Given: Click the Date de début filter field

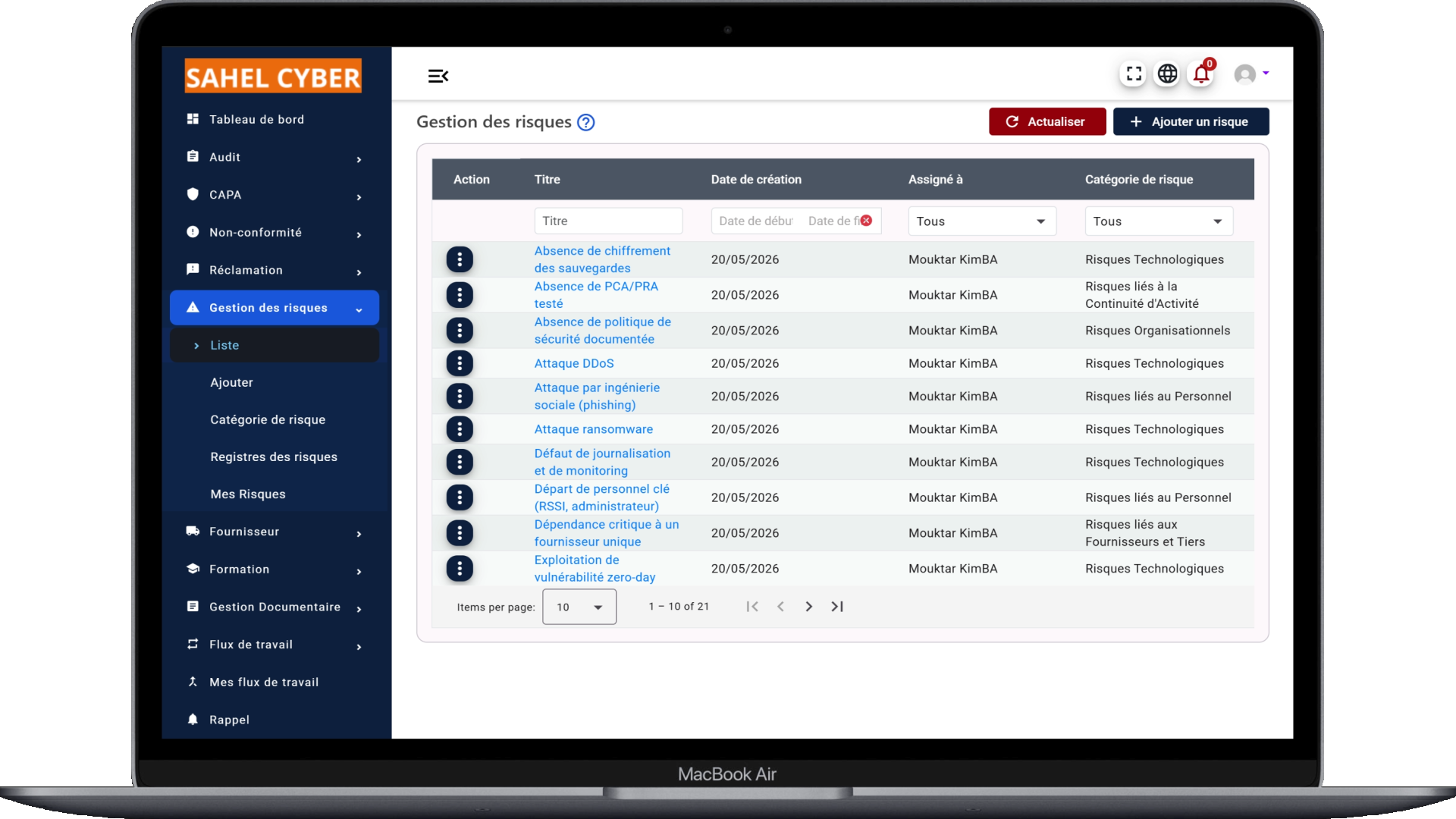Looking at the screenshot, I should [756, 221].
